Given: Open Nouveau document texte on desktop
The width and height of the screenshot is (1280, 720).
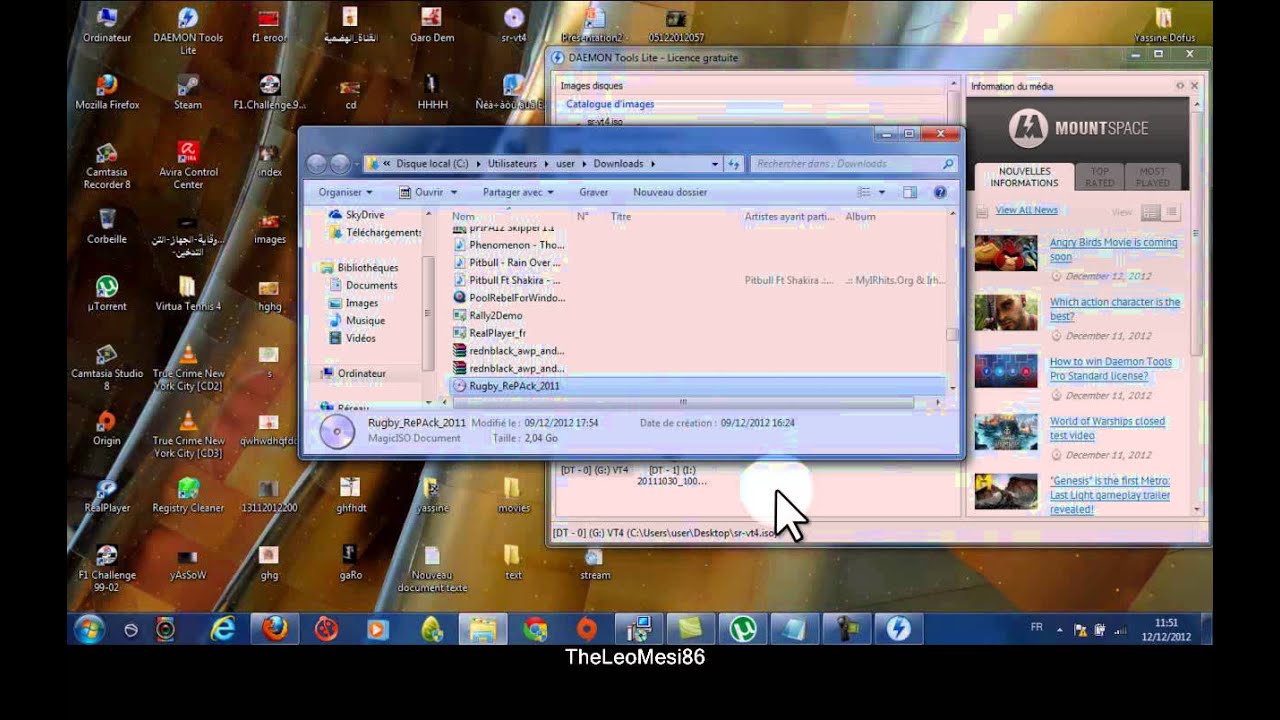Looking at the screenshot, I should pyautogui.click(x=432, y=569).
